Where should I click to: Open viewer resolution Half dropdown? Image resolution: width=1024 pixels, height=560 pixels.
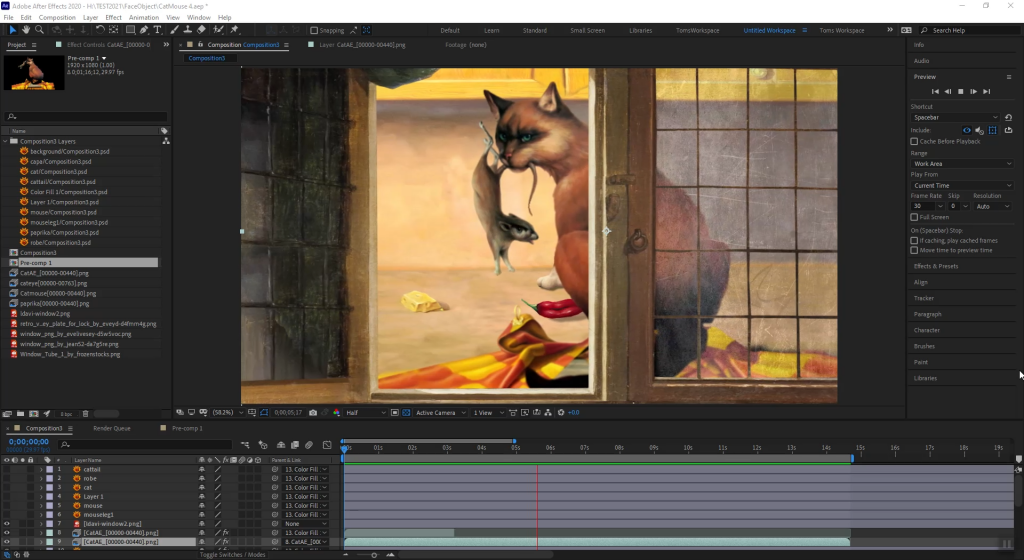tap(366, 412)
